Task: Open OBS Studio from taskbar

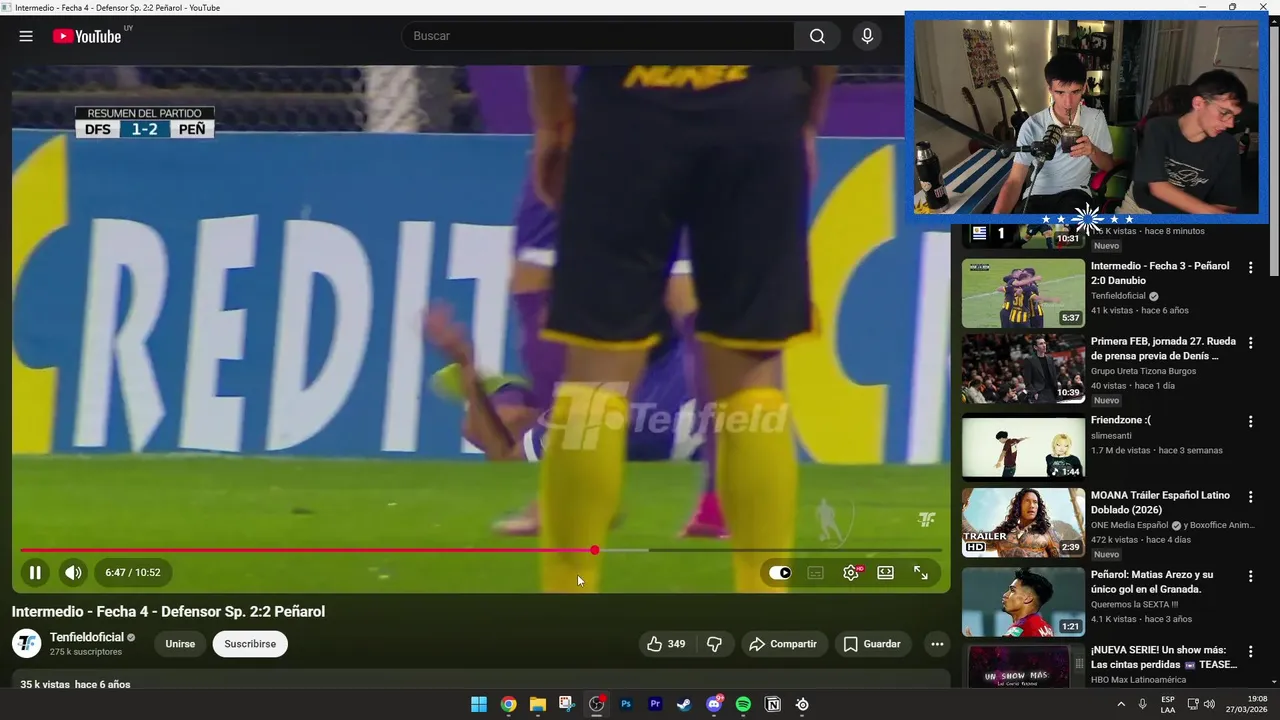Action: point(597,704)
